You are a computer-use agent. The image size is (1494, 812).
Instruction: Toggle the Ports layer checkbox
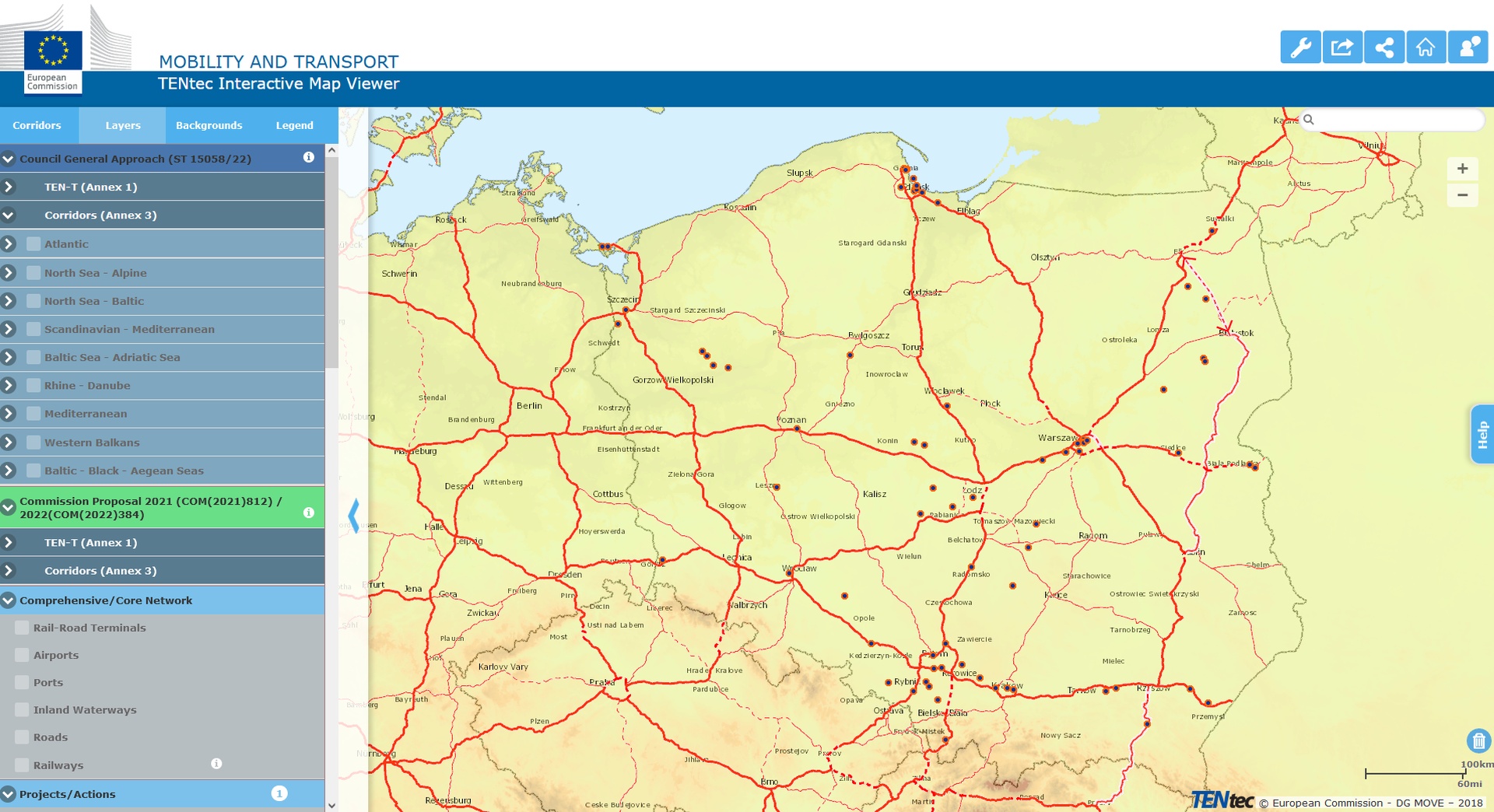click(x=22, y=682)
